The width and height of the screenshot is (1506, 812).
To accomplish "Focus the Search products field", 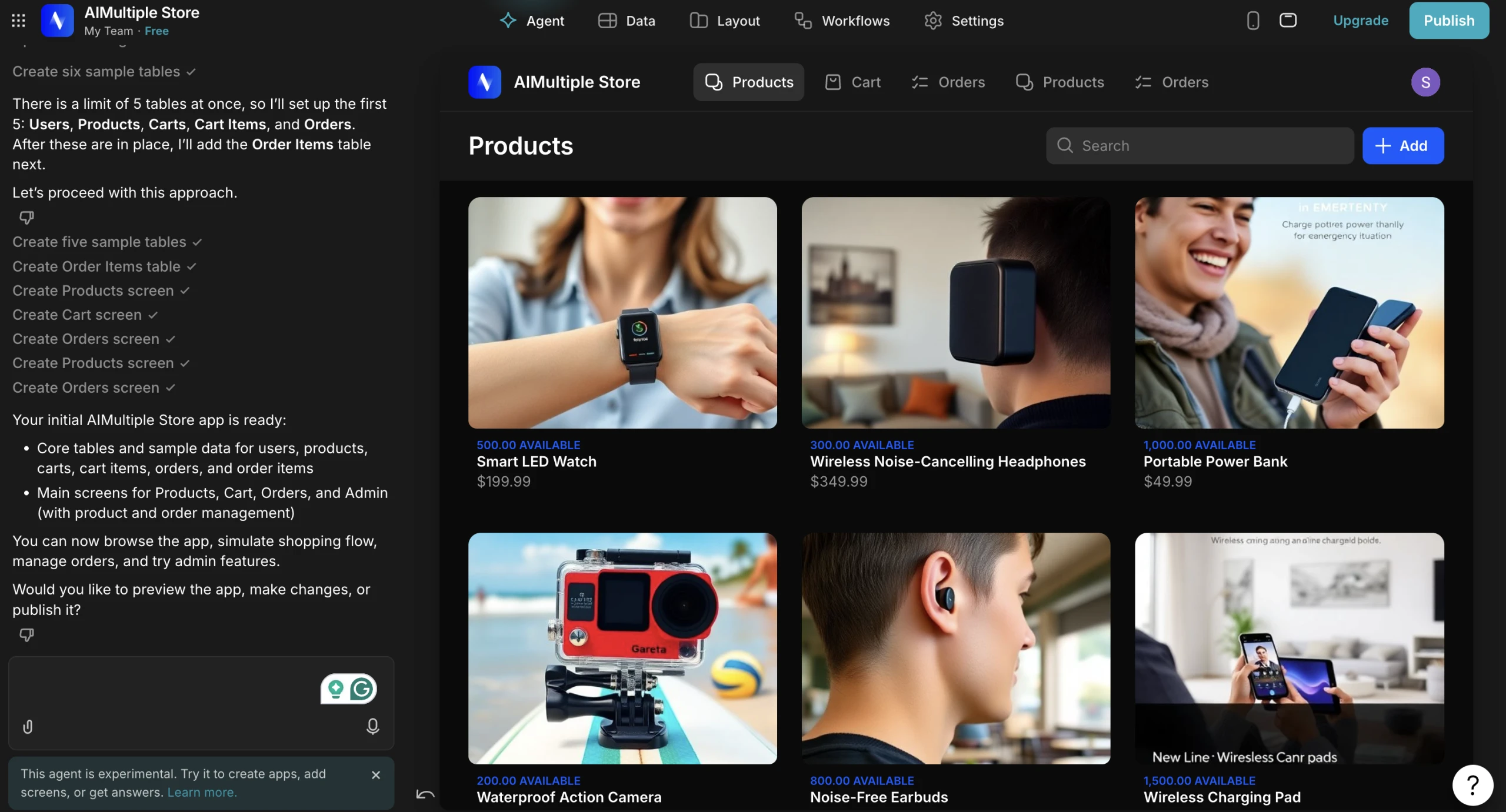I will point(1200,145).
